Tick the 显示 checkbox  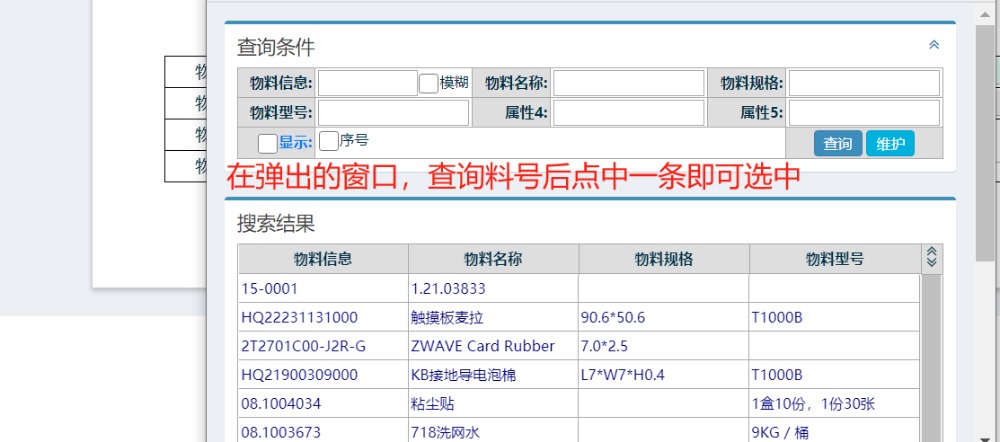[x=267, y=143]
